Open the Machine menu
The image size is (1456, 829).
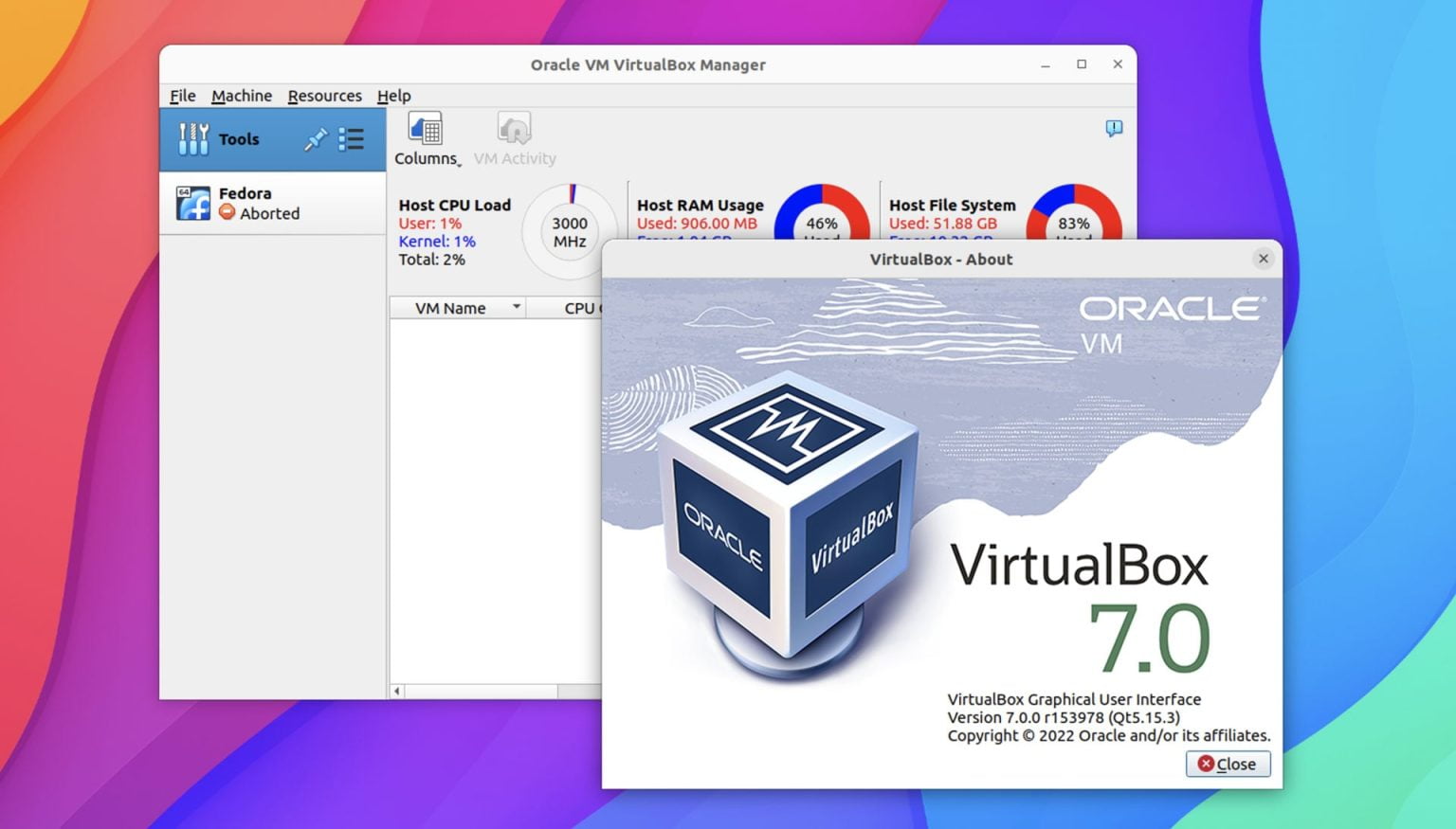(242, 96)
